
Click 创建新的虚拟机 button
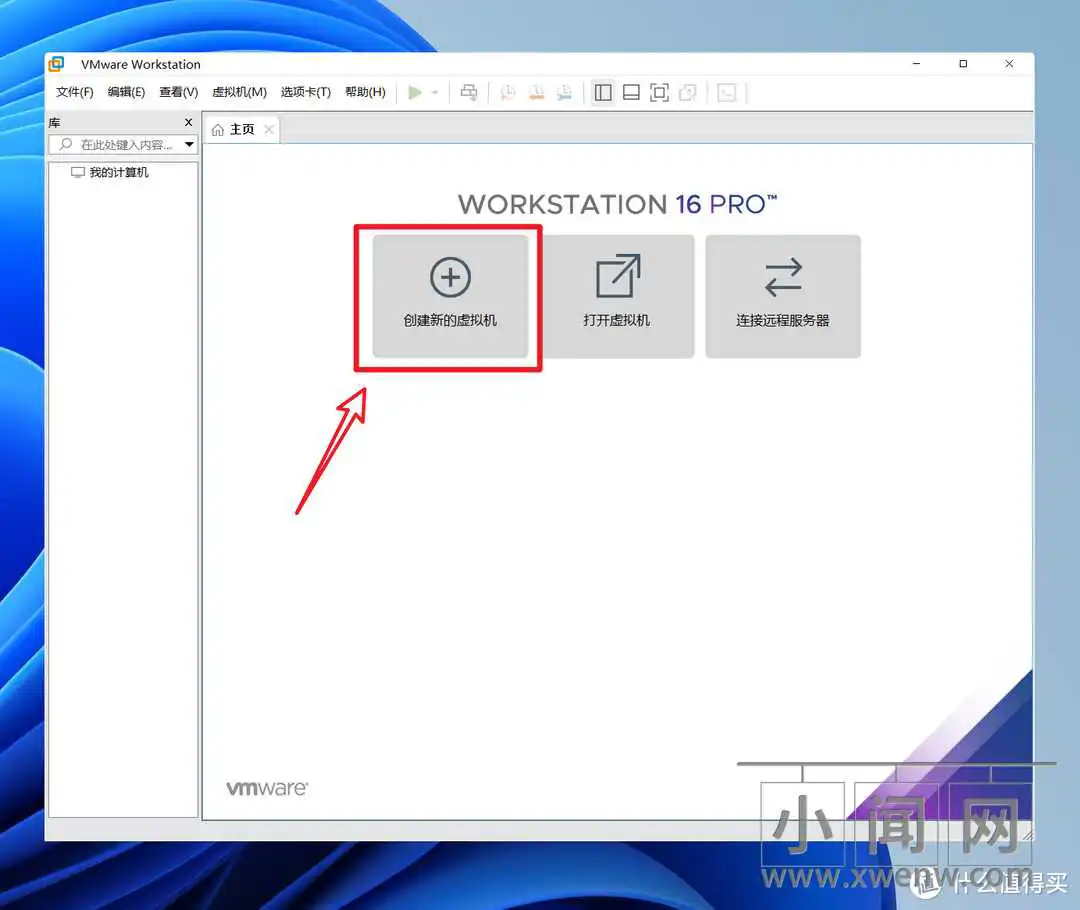450,296
